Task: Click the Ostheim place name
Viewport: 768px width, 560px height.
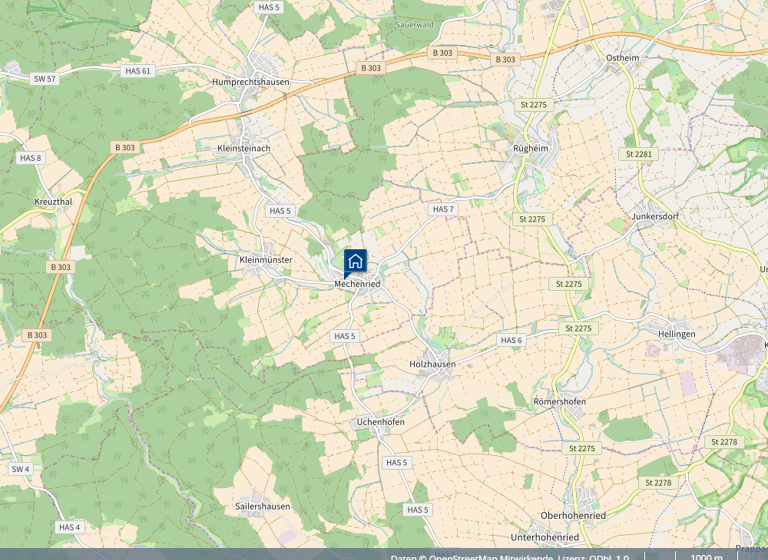Action: [622, 58]
